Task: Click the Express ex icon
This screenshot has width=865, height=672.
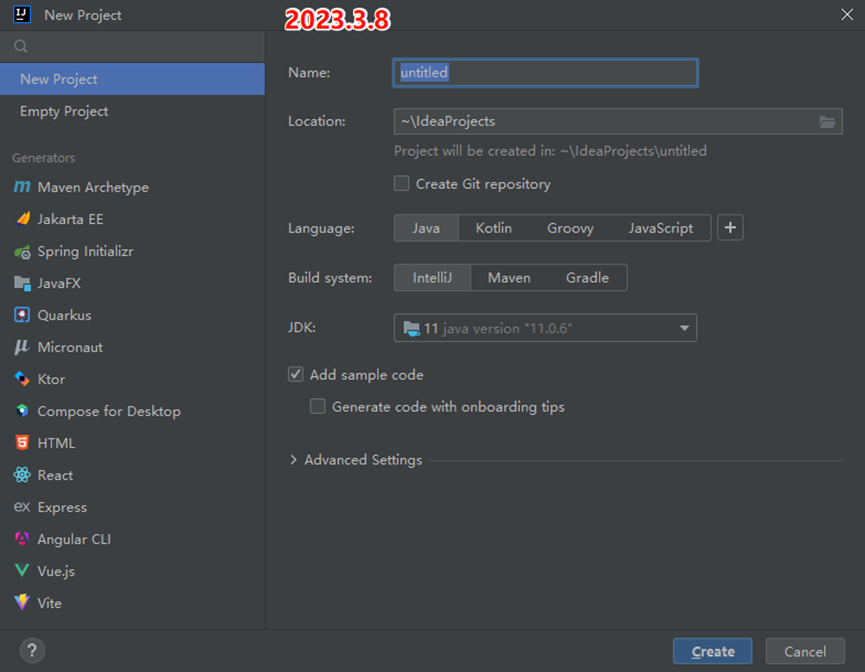Action: tap(22, 506)
